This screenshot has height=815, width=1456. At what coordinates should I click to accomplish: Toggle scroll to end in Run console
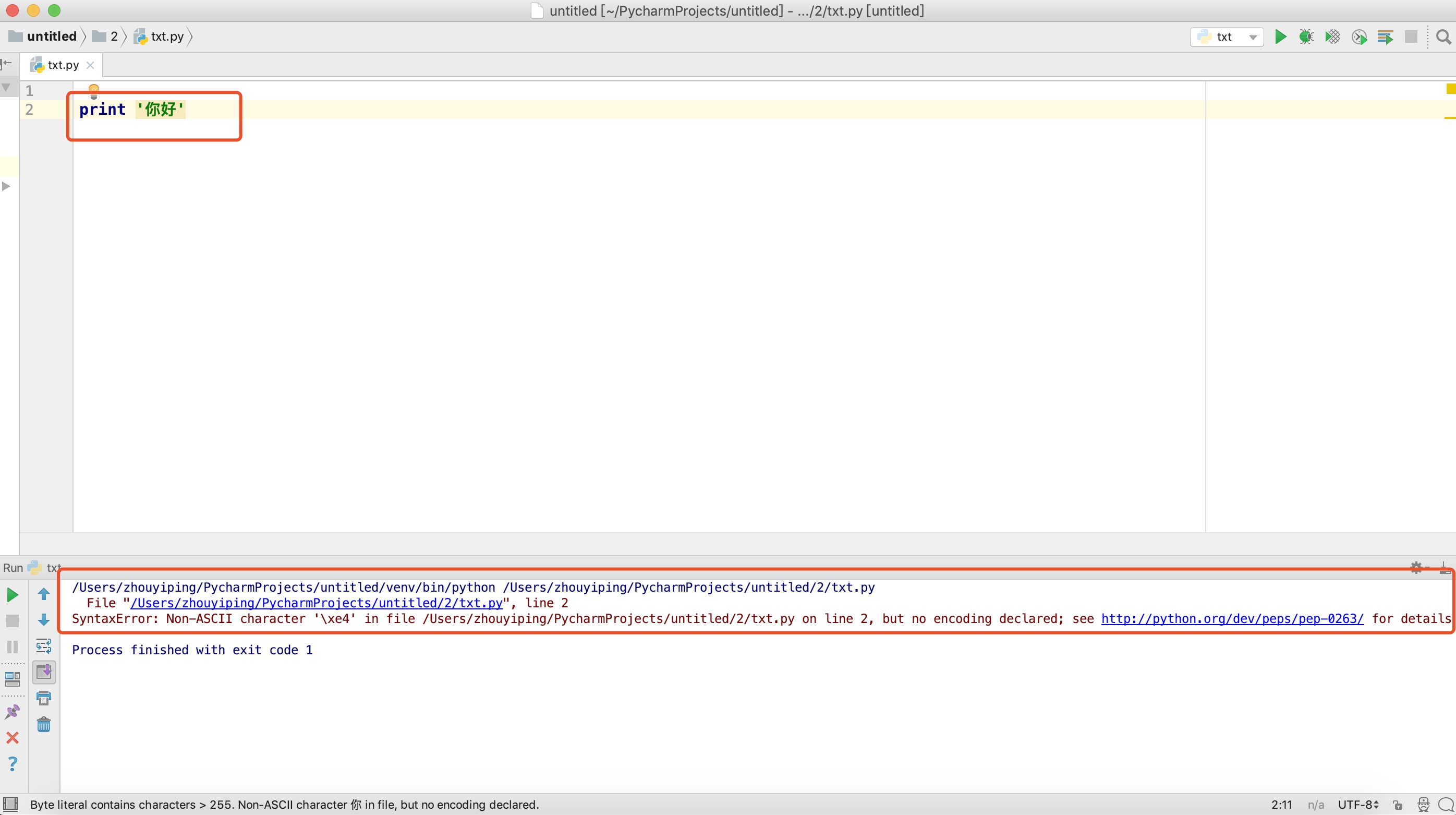pyautogui.click(x=43, y=672)
